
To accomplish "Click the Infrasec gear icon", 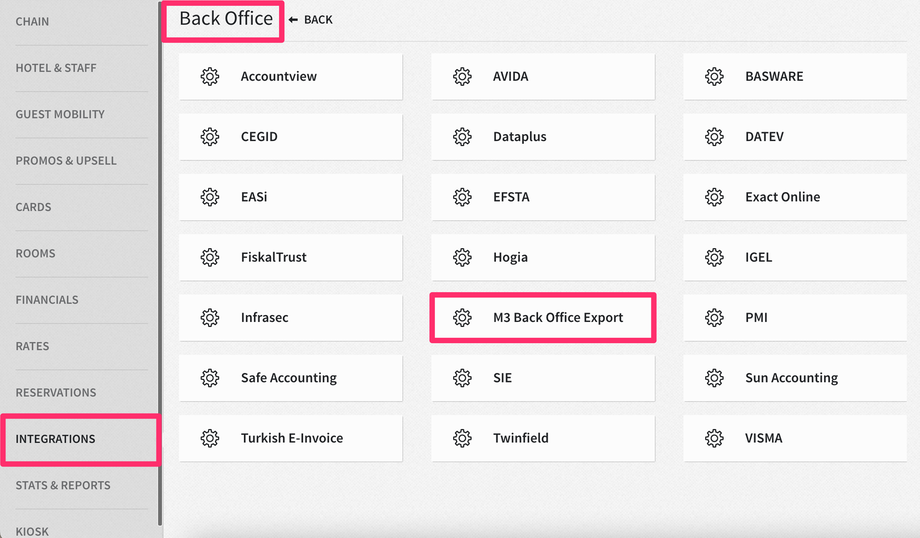I will (x=209, y=317).
